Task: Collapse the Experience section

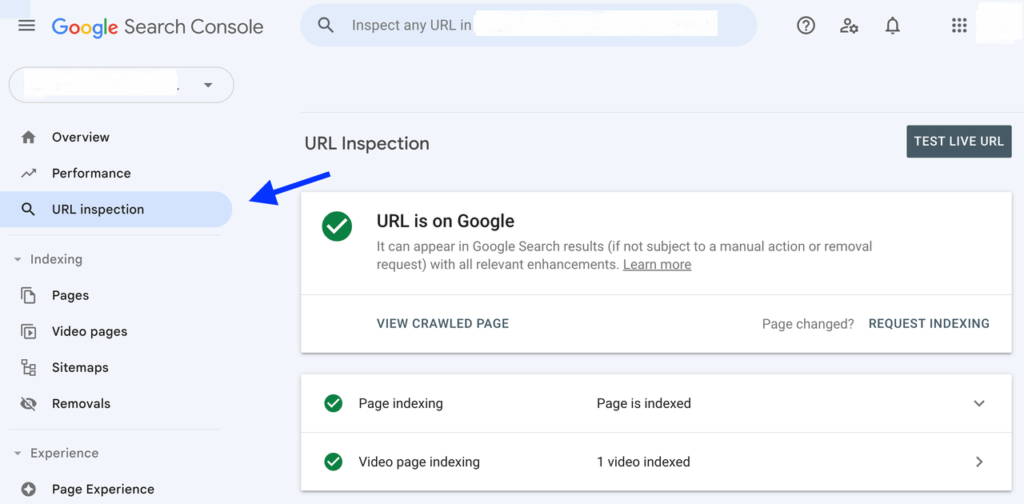Action: point(18,453)
